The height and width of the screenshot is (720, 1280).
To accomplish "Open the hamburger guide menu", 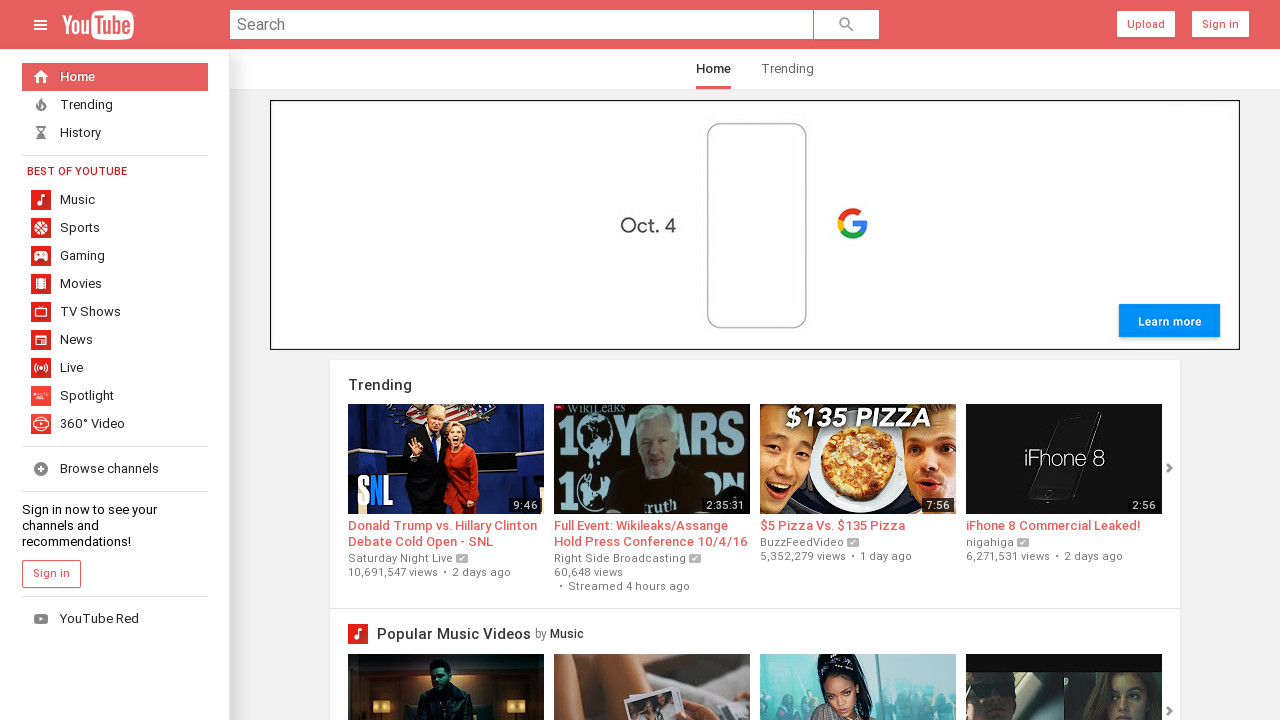I will [41, 25].
